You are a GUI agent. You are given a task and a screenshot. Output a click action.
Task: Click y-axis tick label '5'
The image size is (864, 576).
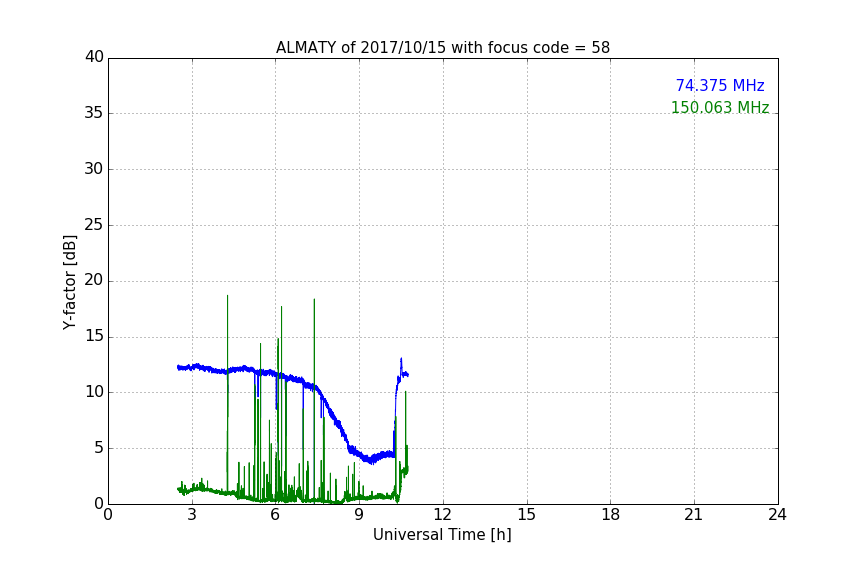pos(99,448)
